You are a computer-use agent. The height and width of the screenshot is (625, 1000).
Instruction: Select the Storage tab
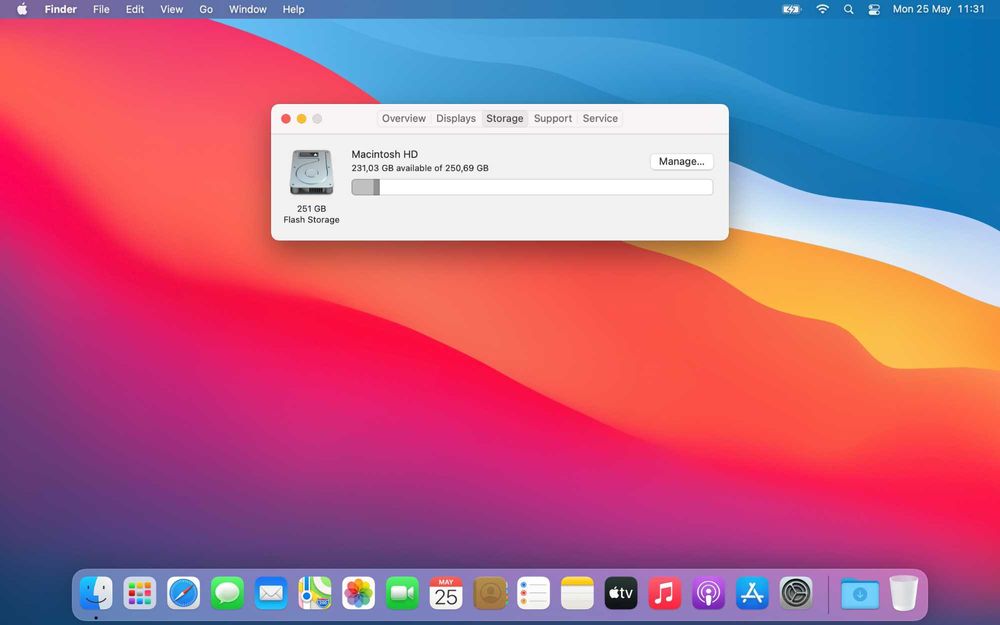[504, 118]
